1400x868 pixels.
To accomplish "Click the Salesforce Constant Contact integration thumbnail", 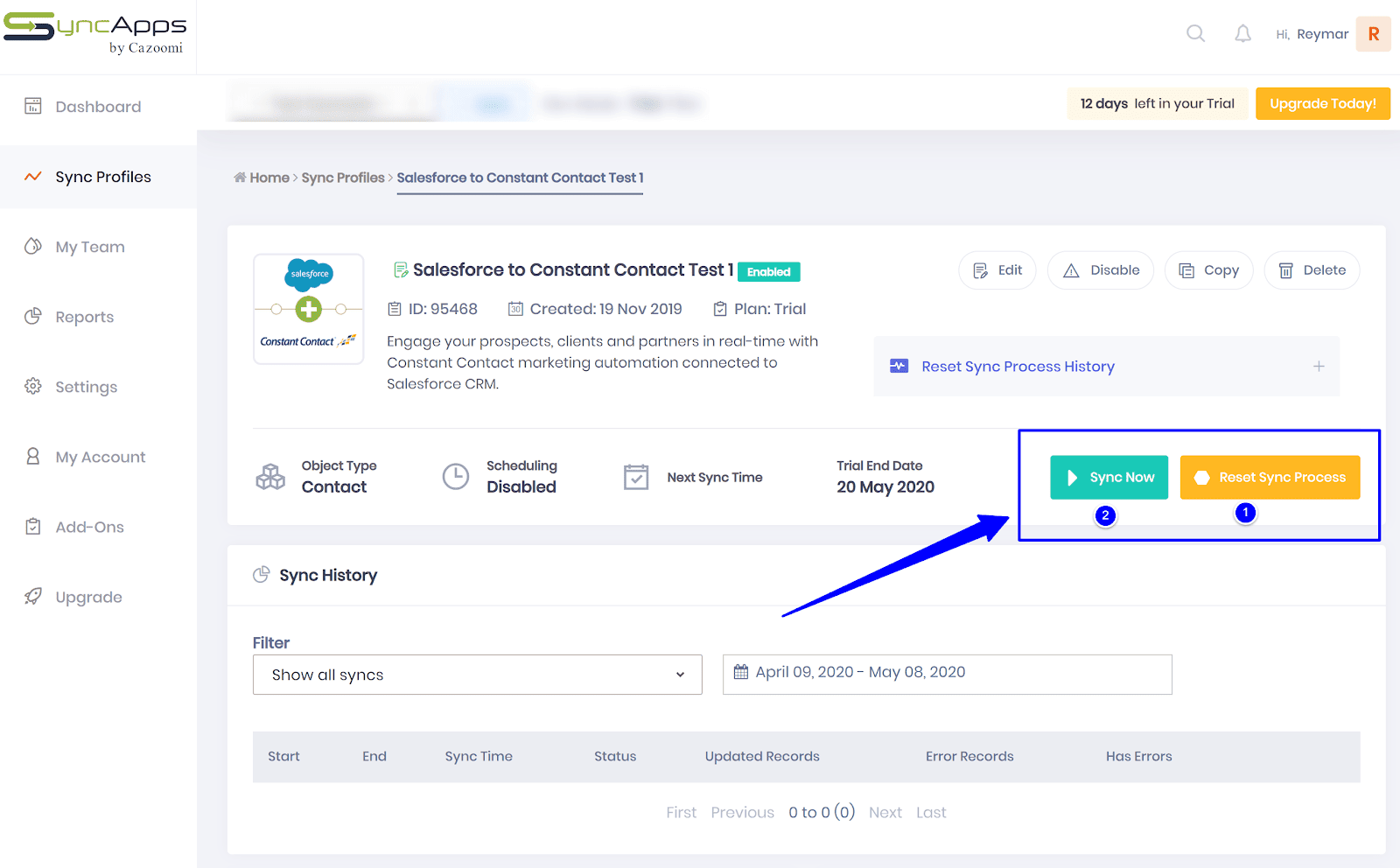I will (x=308, y=309).
